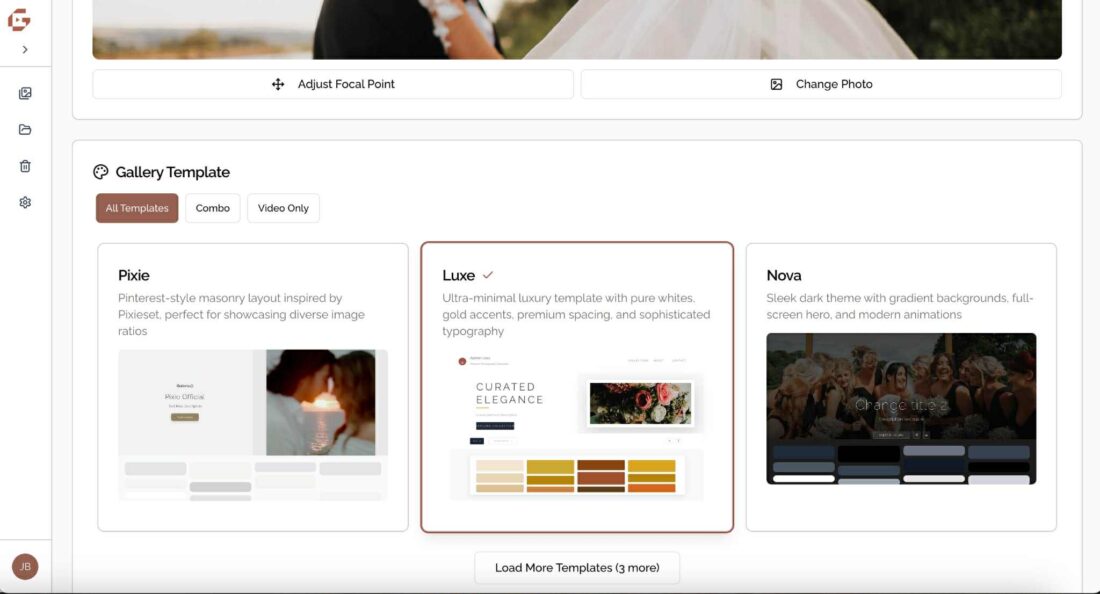
Task: Open the settings gear in sidebar
Action: (25, 202)
